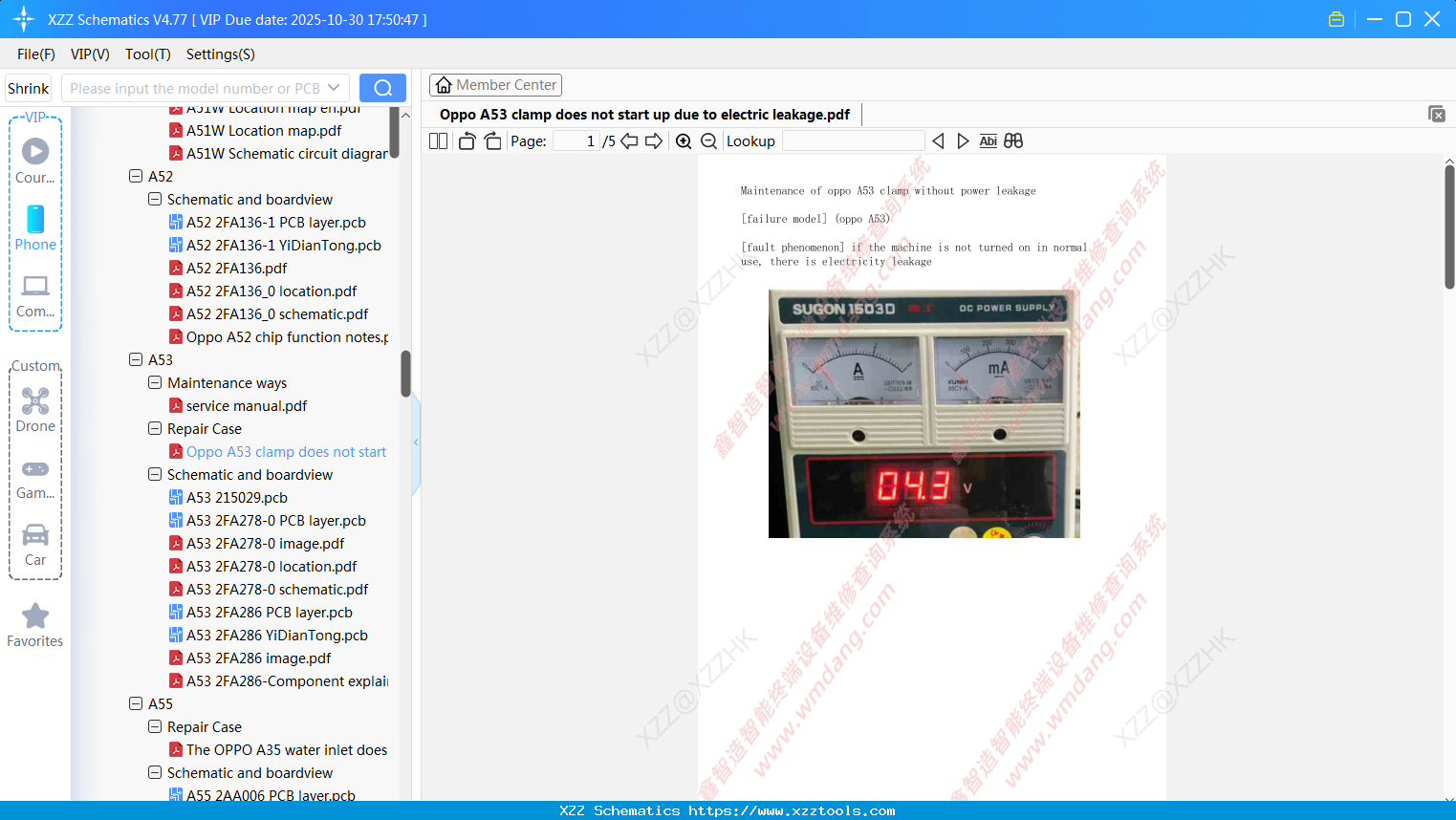Zoom out of the PDF
The height and width of the screenshot is (820, 1456).
(x=708, y=141)
